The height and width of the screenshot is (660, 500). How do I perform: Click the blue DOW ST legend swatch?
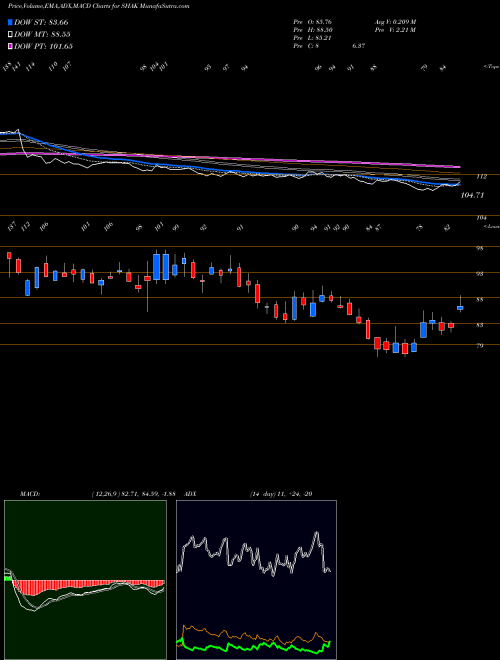pyautogui.click(x=10, y=22)
